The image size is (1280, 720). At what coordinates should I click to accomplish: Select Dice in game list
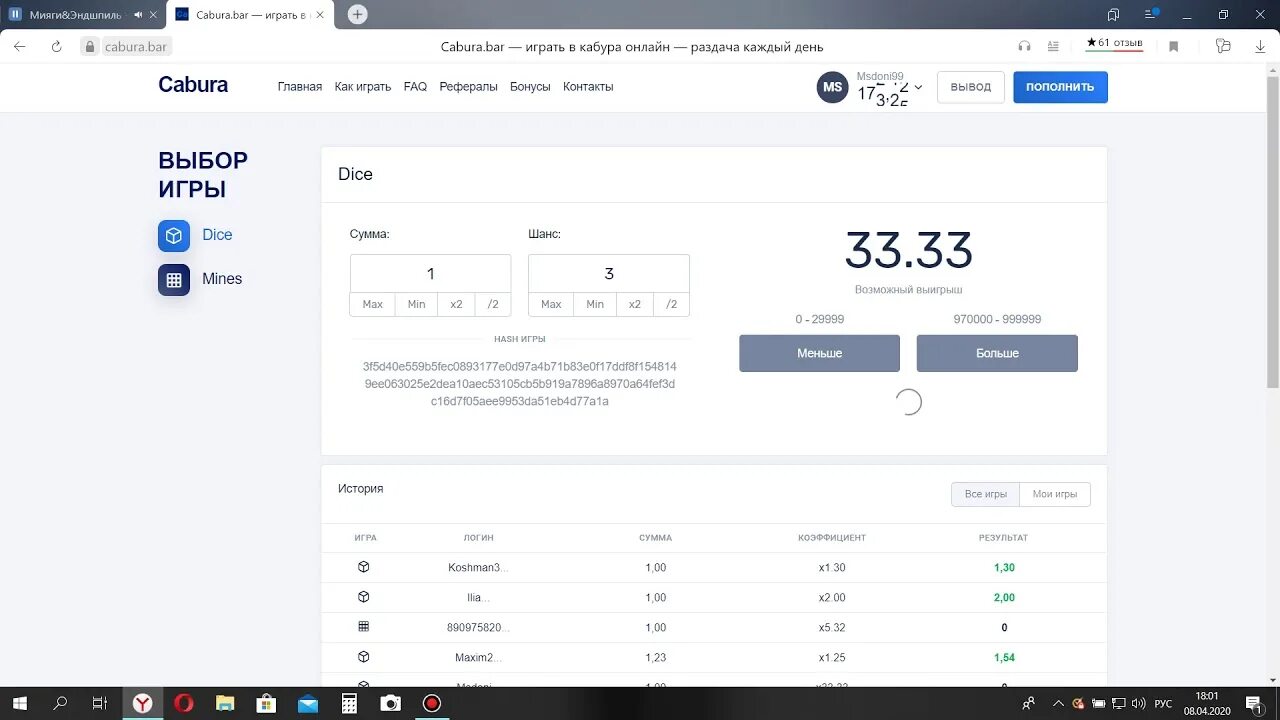click(x=217, y=235)
